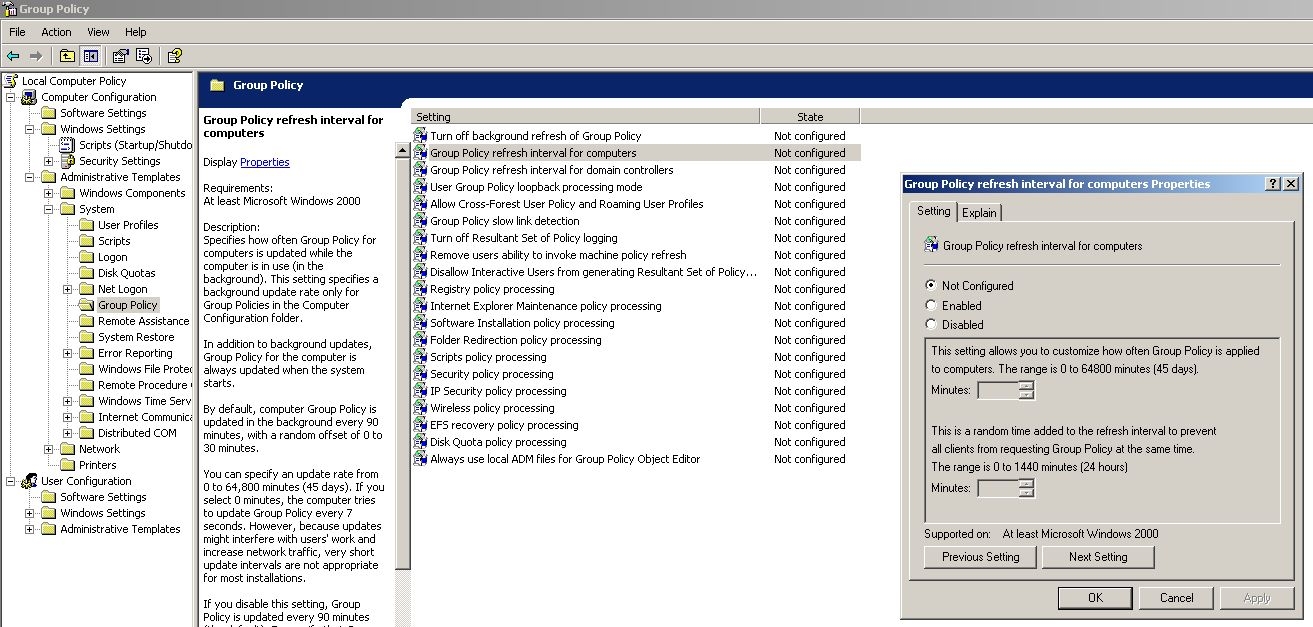1313x627 pixels.
Task: Expand the Error Reporting tree node
Action: click(68, 353)
